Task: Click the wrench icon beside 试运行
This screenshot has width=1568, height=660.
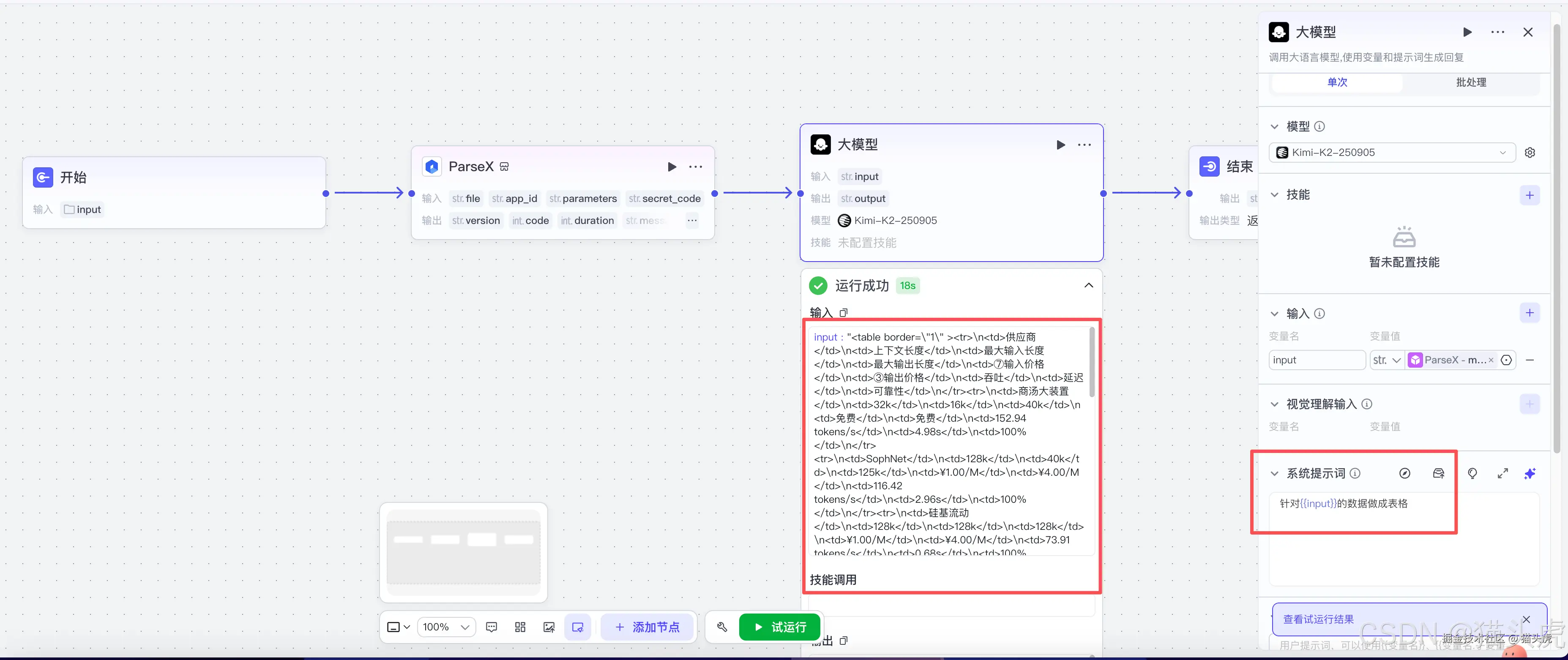Action: (x=722, y=627)
